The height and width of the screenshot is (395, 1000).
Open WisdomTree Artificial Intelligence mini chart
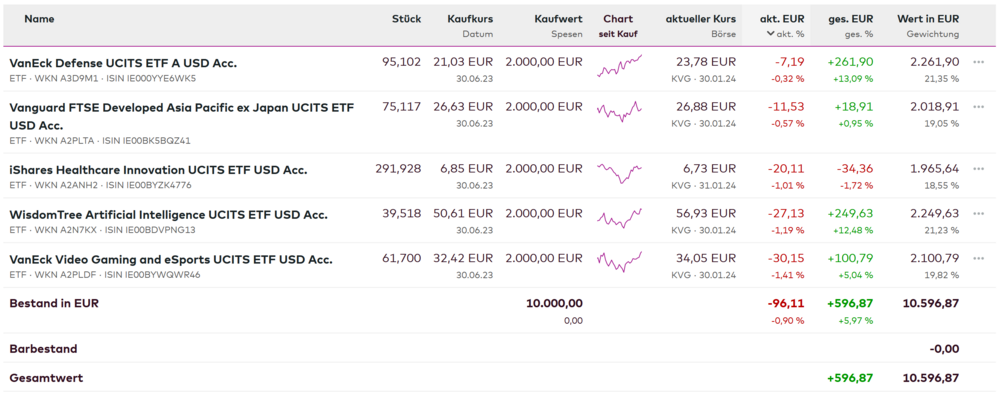(619, 218)
